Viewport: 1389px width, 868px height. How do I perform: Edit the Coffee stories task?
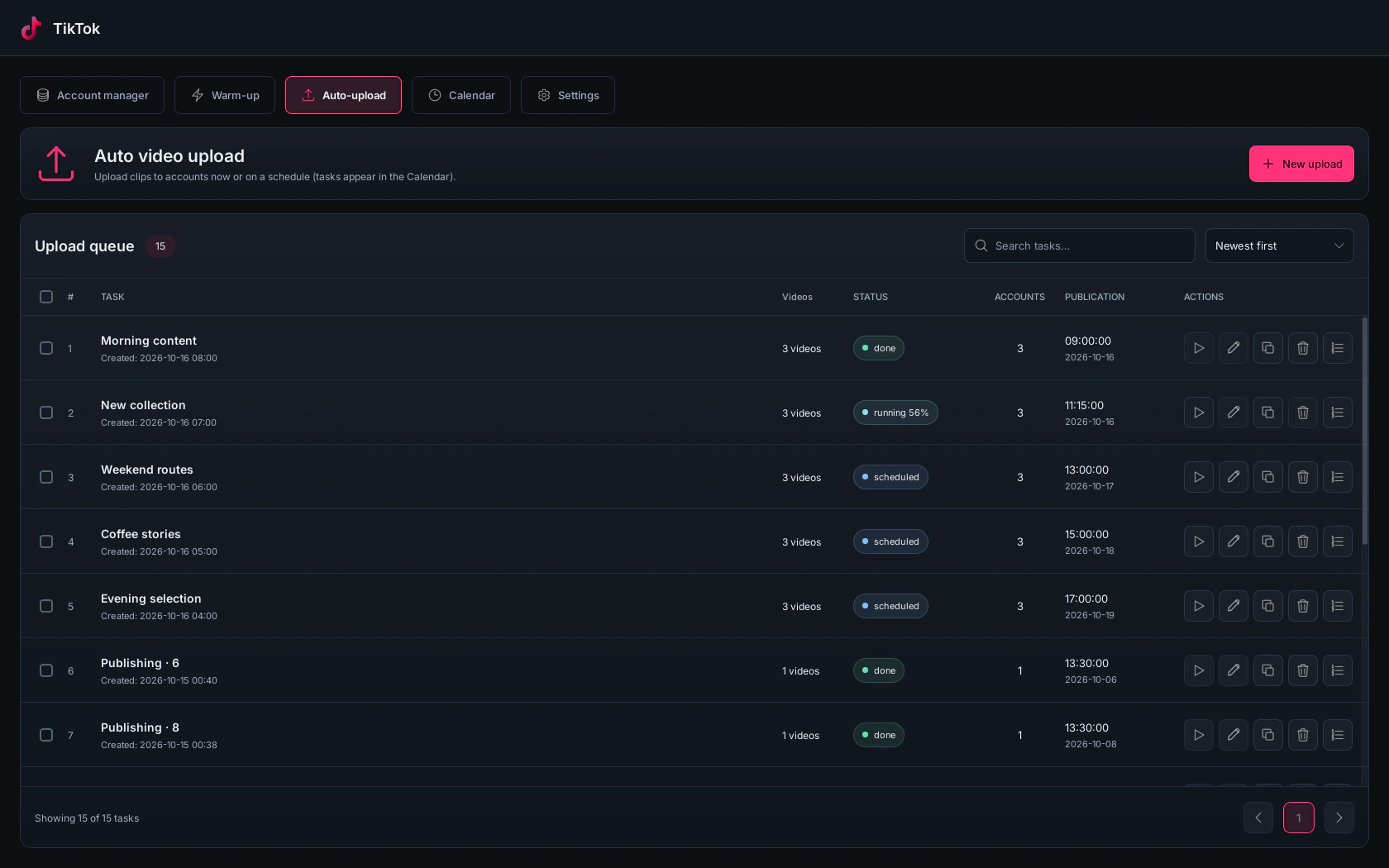point(1234,541)
